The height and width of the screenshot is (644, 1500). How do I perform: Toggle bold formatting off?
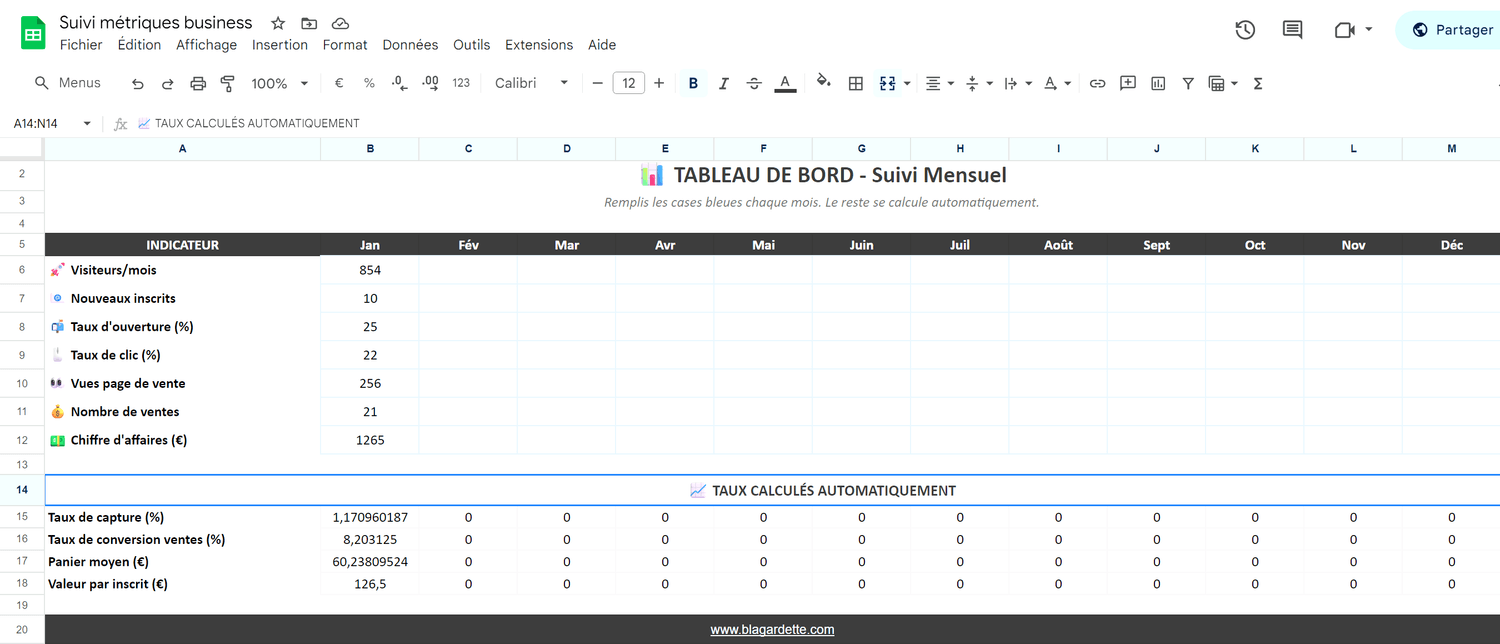[x=693, y=83]
